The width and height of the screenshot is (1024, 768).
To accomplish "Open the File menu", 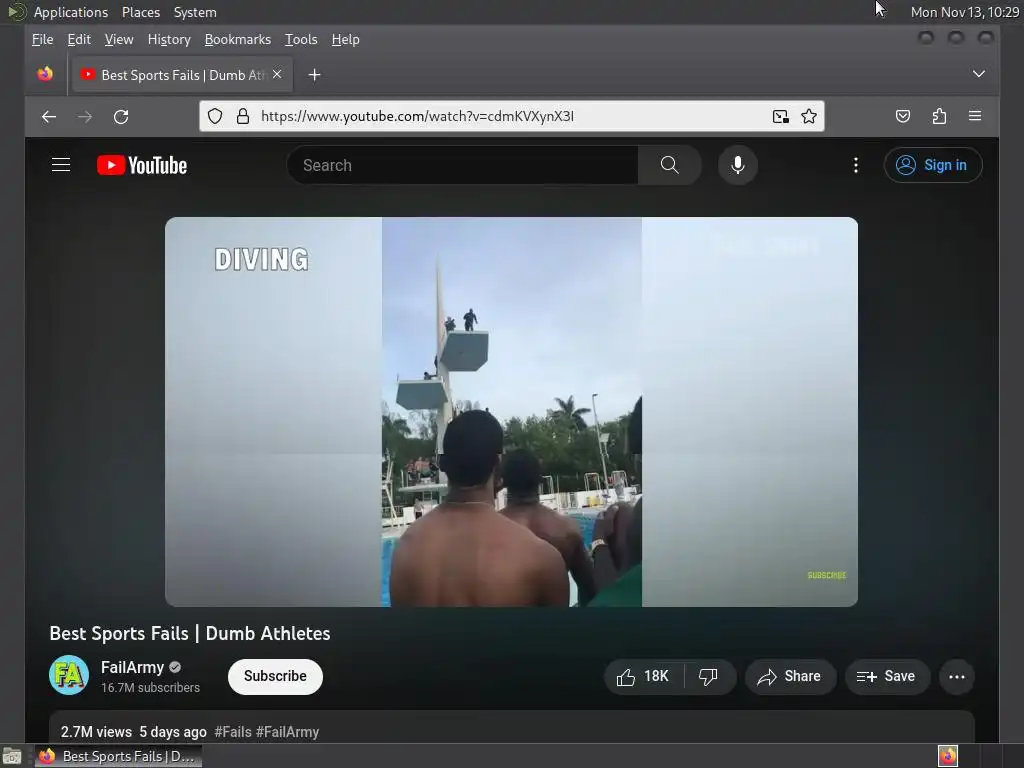I will (42, 39).
